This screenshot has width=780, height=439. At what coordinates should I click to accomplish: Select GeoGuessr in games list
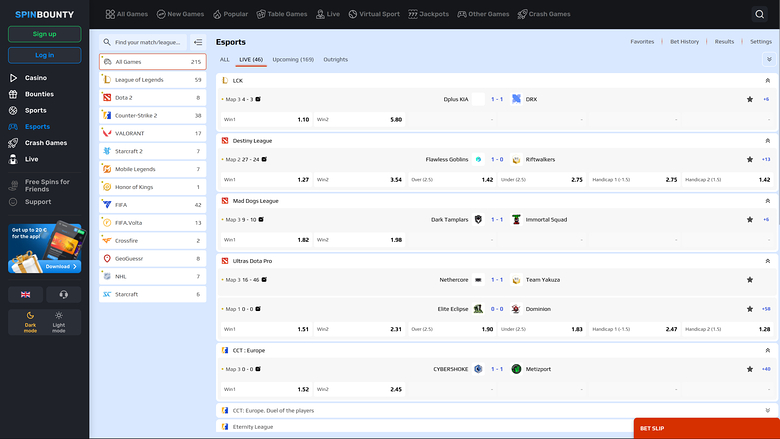pyautogui.click(x=153, y=259)
